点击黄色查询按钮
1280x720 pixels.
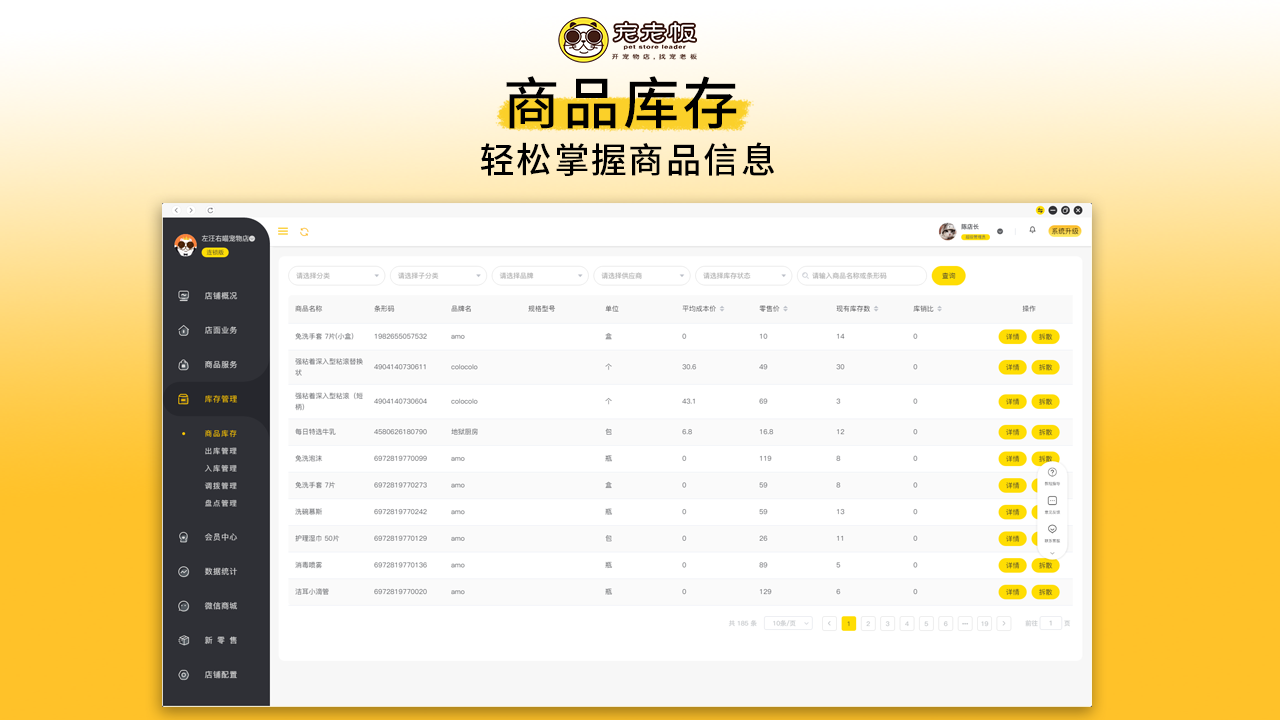click(x=947, y=276)
